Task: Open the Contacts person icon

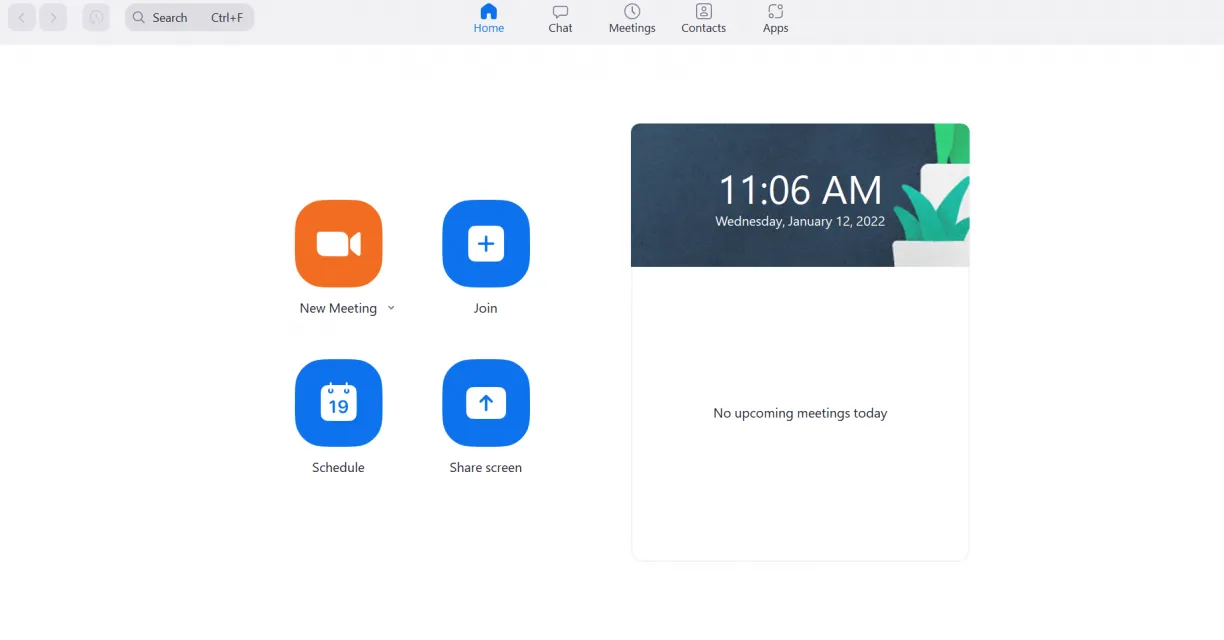Action: click(704, 12)
